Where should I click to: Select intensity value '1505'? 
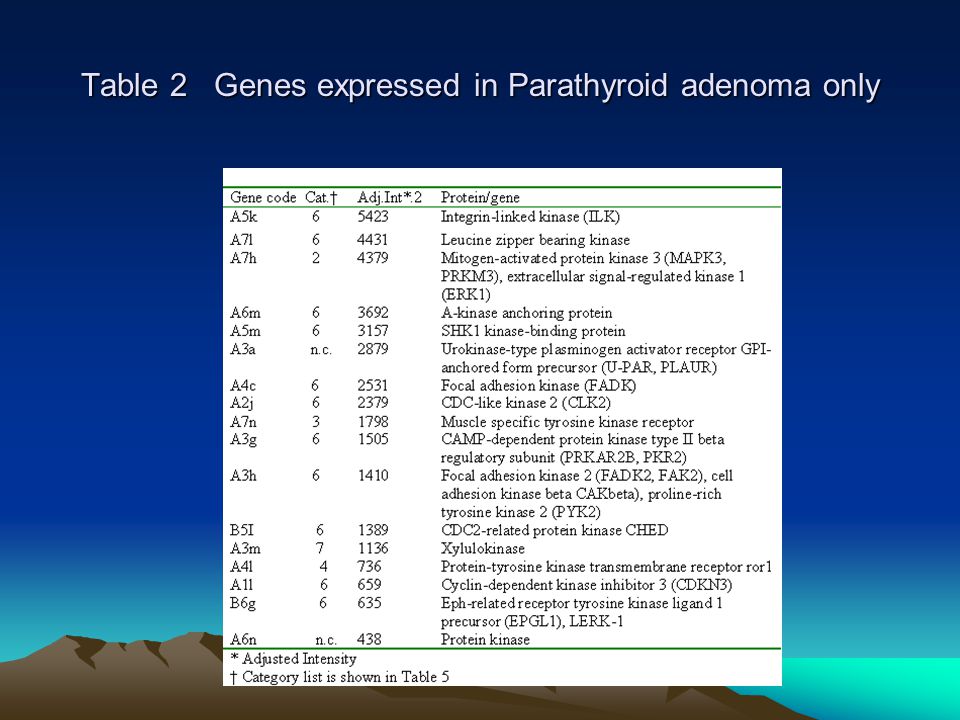pyautogui.click(x=373, y=440)
